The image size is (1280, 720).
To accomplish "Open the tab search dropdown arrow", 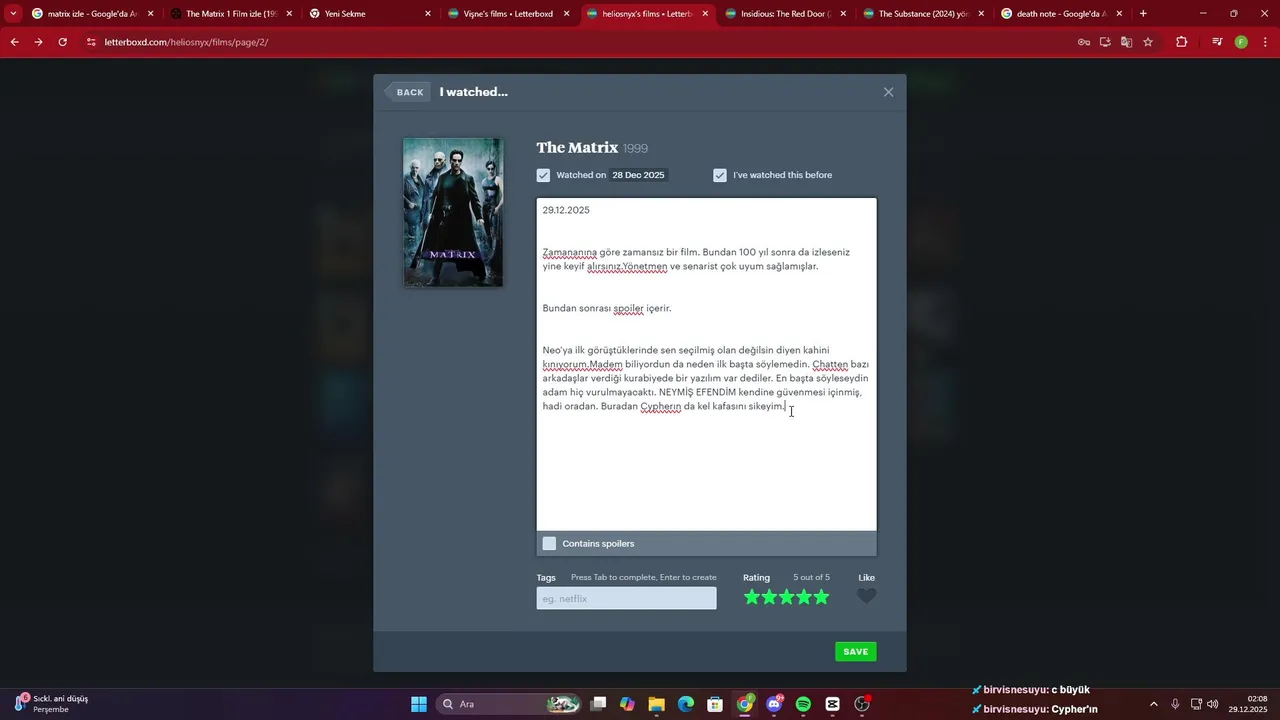I will click(13, 14).
